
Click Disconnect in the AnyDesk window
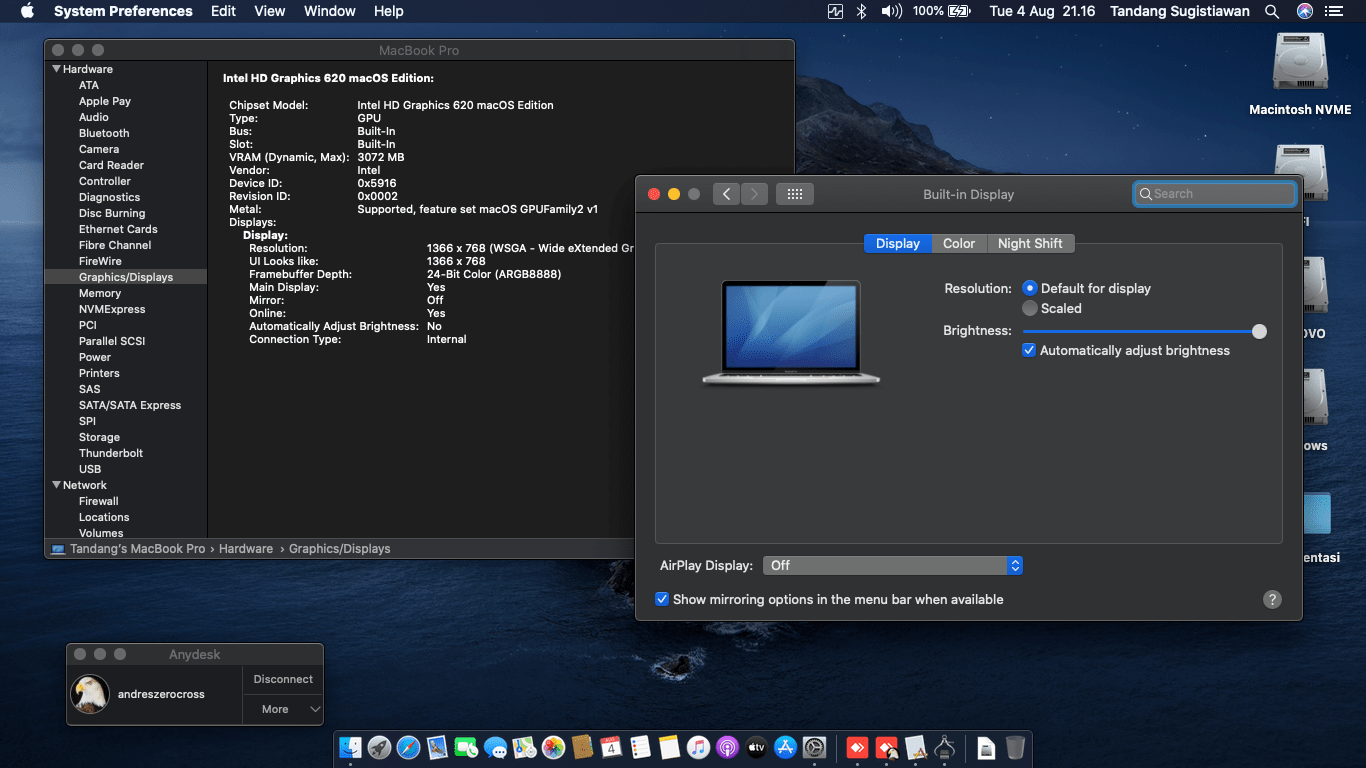pos(282,679)
